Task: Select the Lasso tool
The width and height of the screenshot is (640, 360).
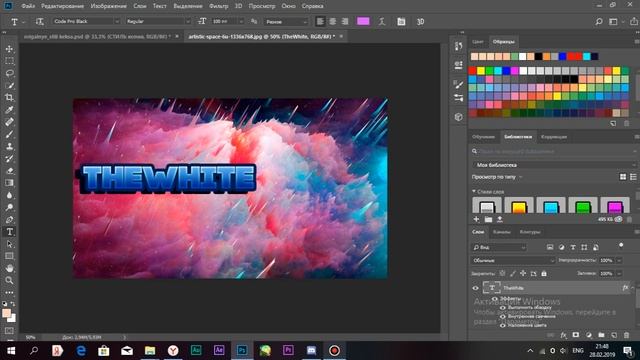Action: coord(9,73)
